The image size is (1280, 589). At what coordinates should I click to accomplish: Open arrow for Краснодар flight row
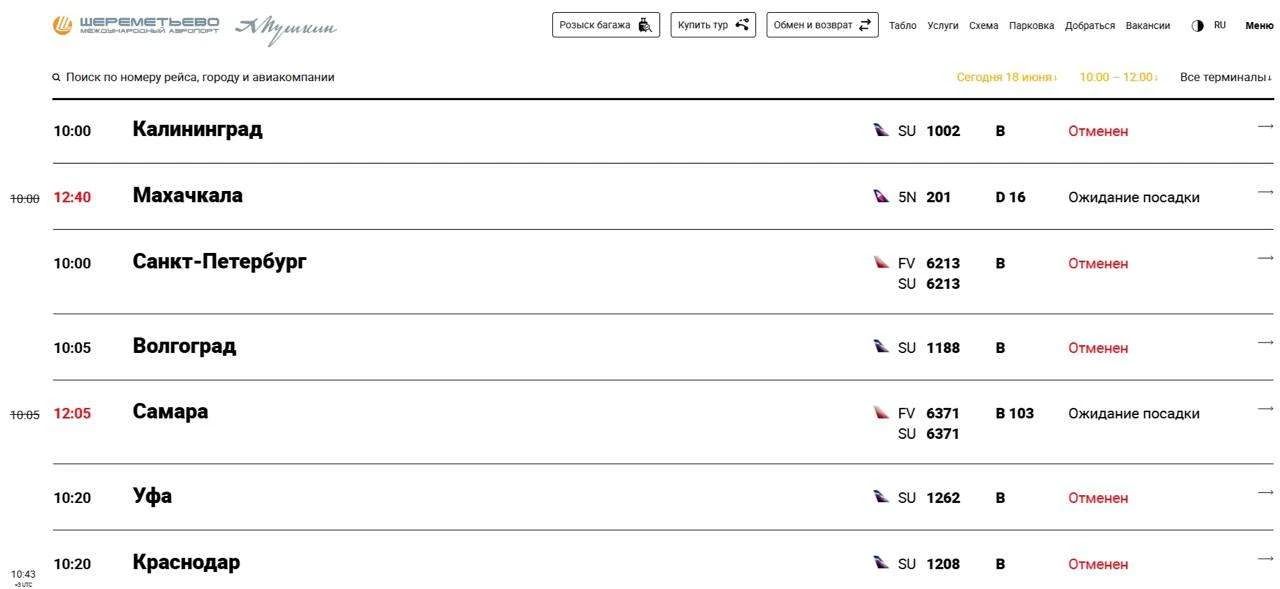click(x=1265, y=558)
